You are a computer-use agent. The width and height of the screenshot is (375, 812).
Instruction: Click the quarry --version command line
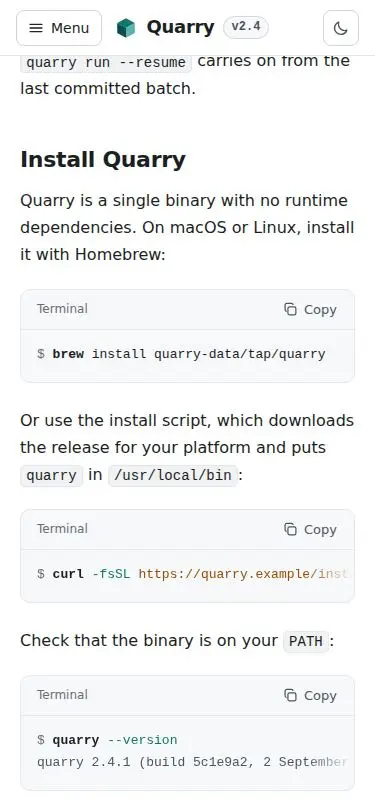115,740
